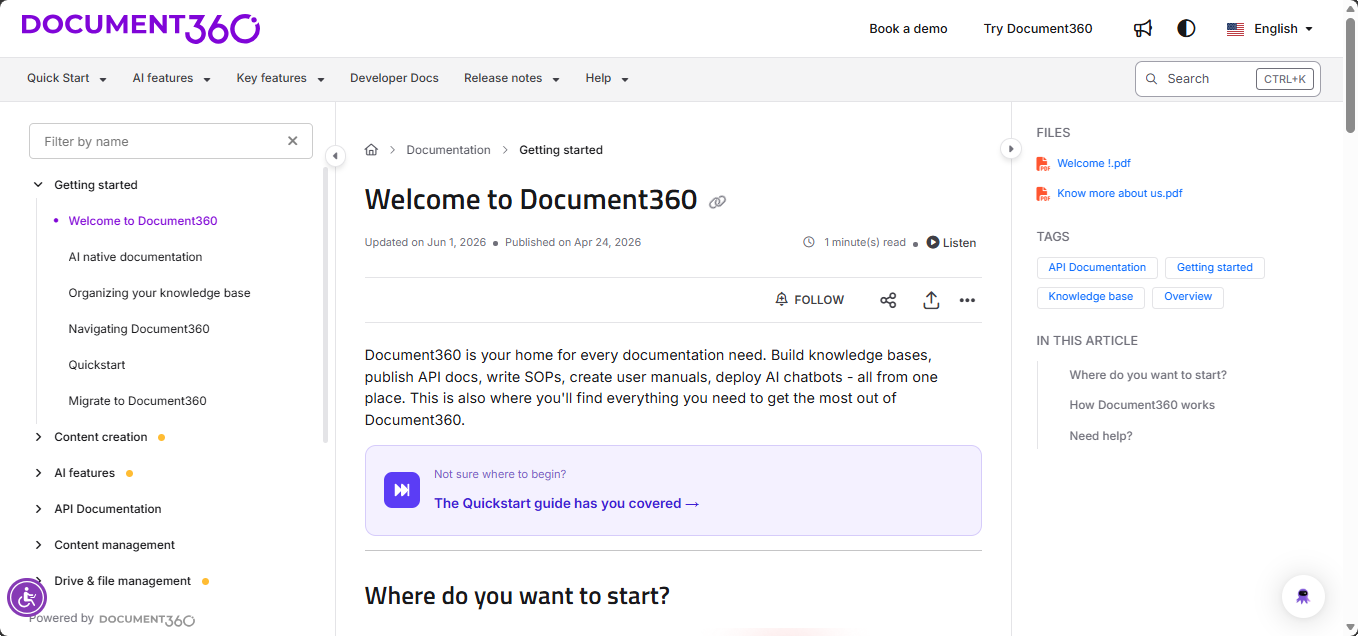Open Organizing your knowledge base article
The height and width of the screenshot is (636, 1358).
click(x=159, y=293)
